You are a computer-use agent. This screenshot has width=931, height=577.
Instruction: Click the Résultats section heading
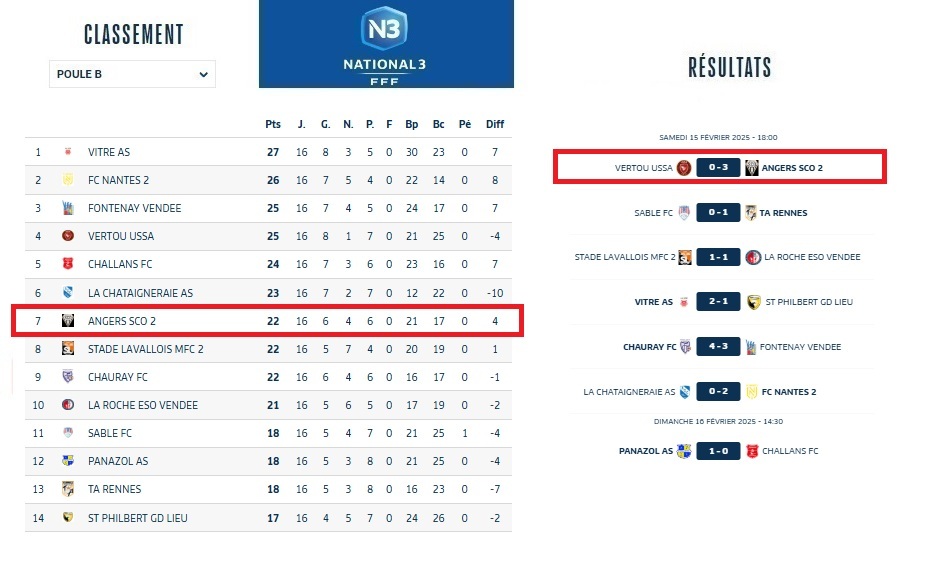729,67
